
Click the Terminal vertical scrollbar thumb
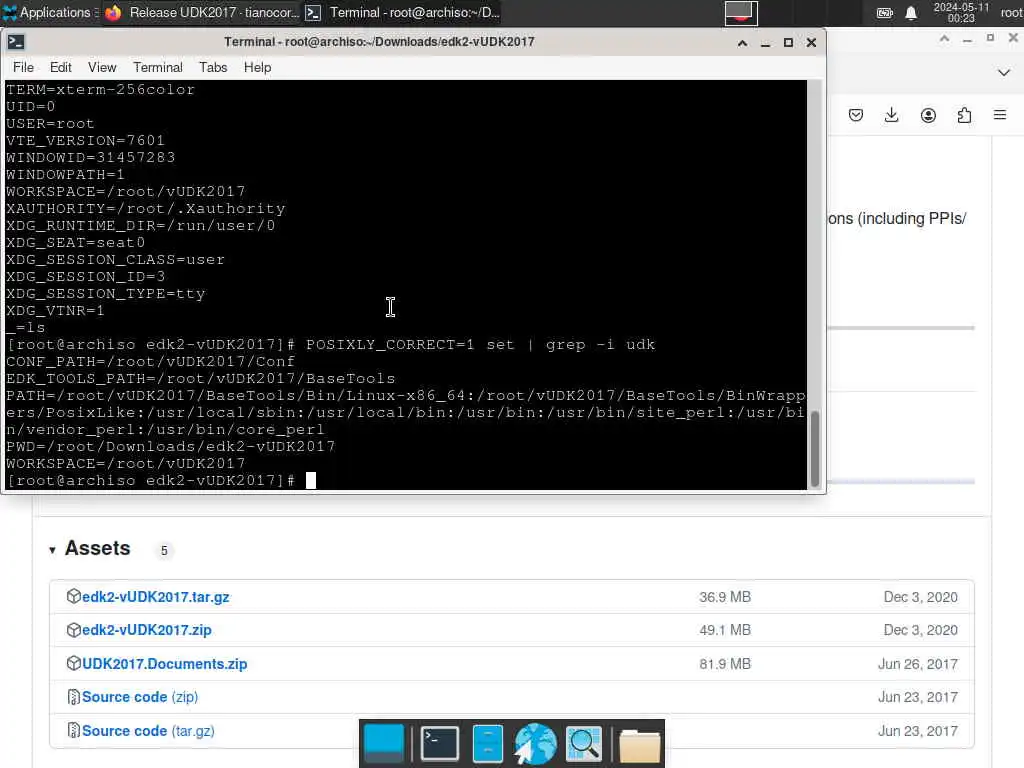pos(814,449)
